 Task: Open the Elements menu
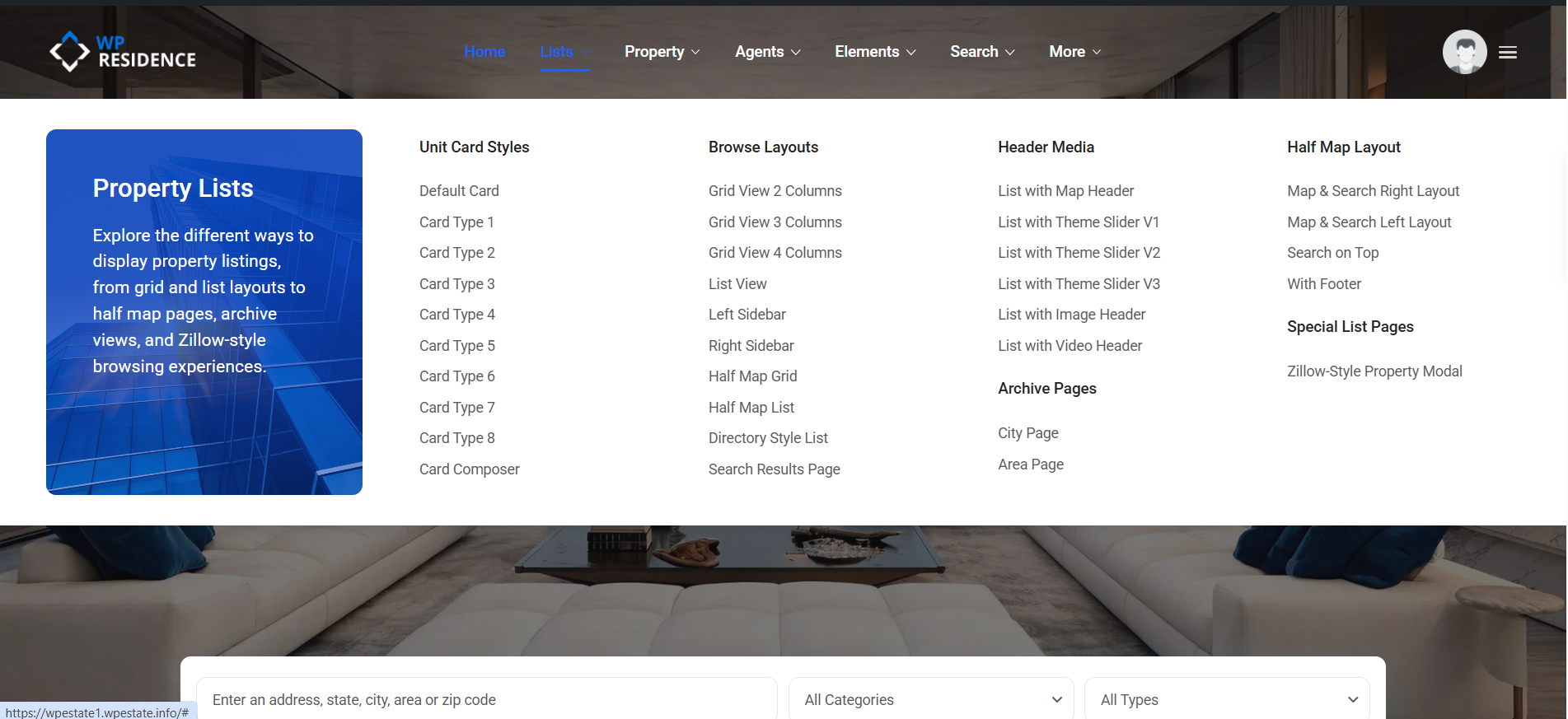[x=874, y=52]
